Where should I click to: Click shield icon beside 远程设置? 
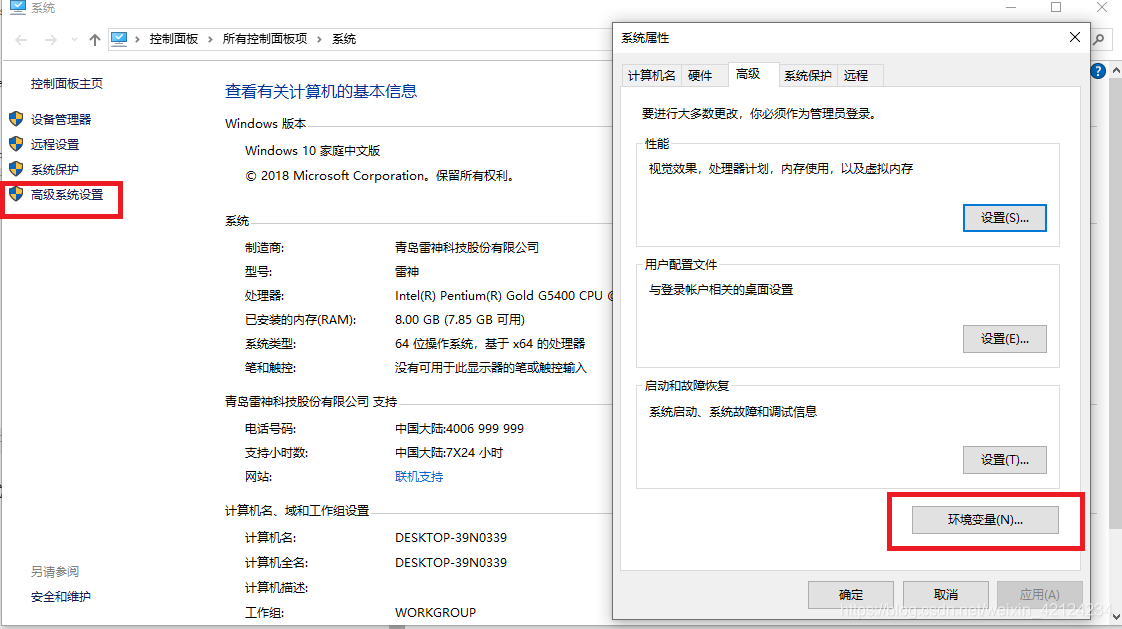coord(16,144)
